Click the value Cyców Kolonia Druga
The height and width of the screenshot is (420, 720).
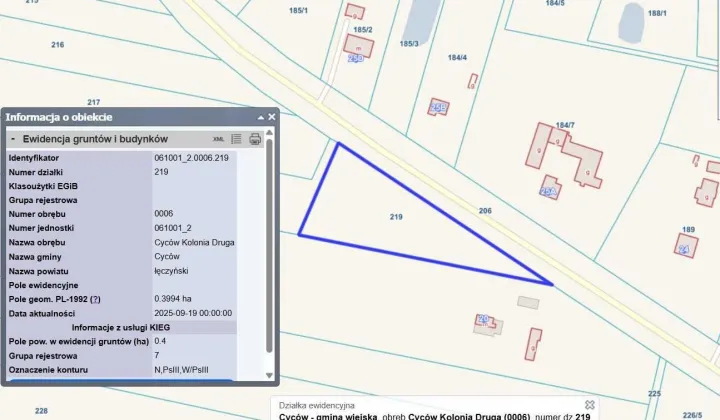pyautogui.click(x=194, y=242)
